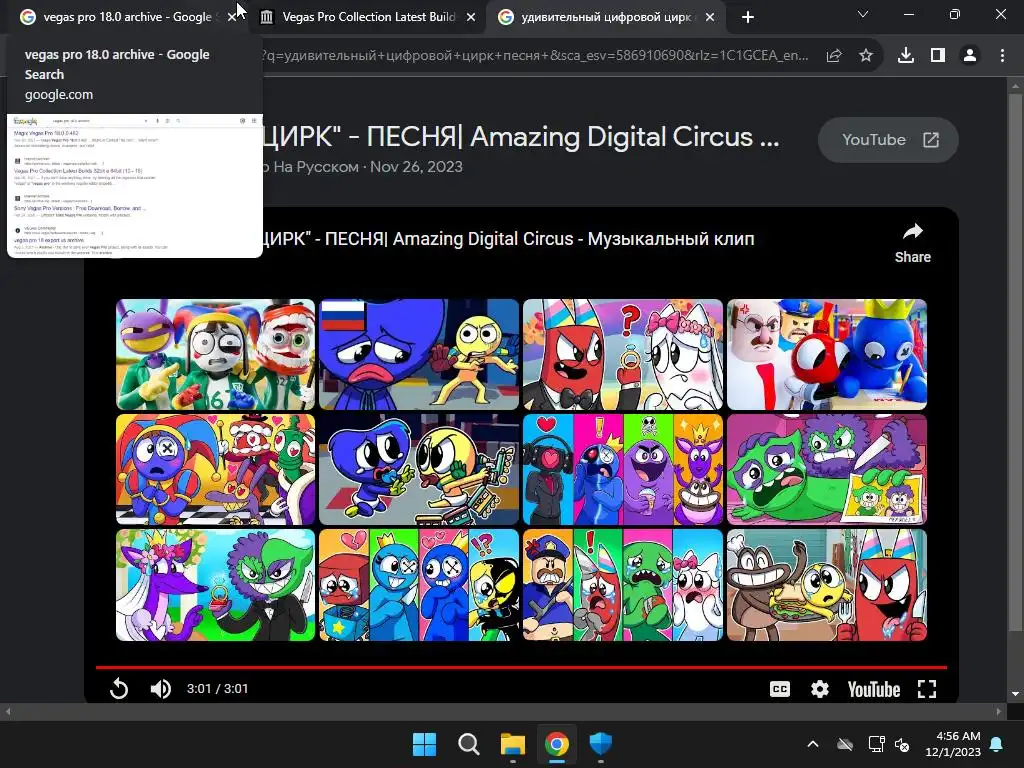This screenshot has width=1024, height=768.
Task: Open the chef sandwich thumbnail
Action: (827, 585)
